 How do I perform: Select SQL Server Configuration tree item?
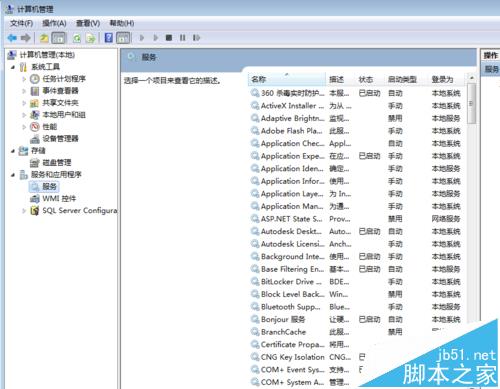(x=80, y=211)
